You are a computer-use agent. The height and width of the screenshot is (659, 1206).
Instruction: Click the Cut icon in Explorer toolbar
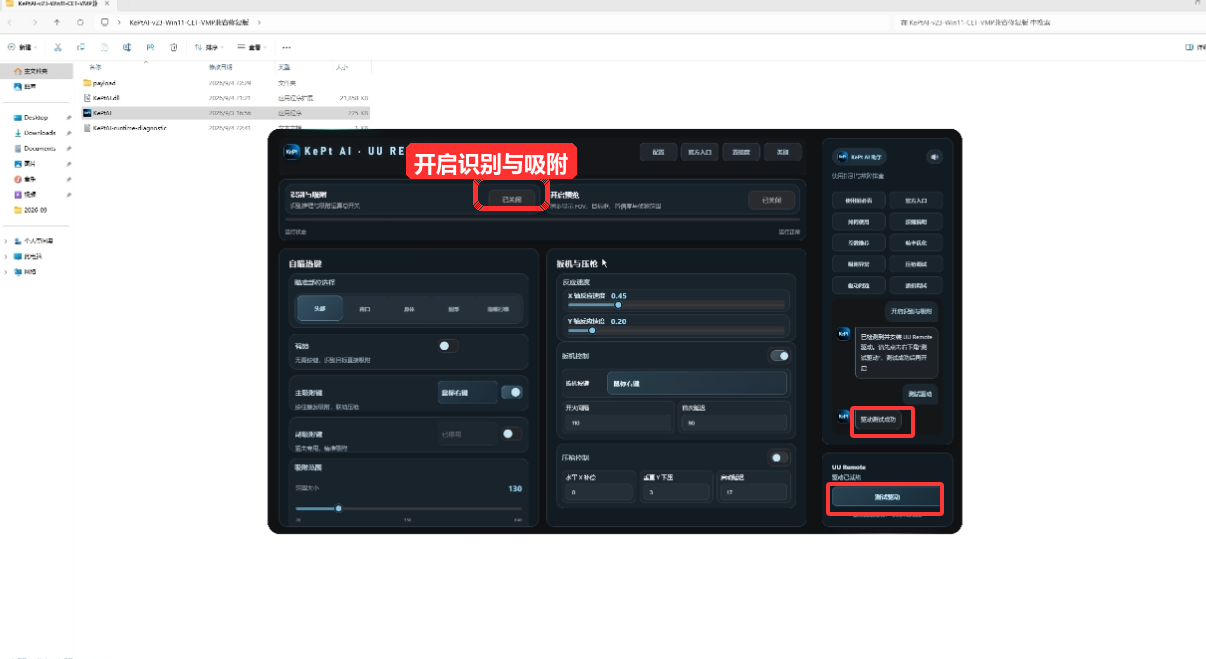[58, 47]
